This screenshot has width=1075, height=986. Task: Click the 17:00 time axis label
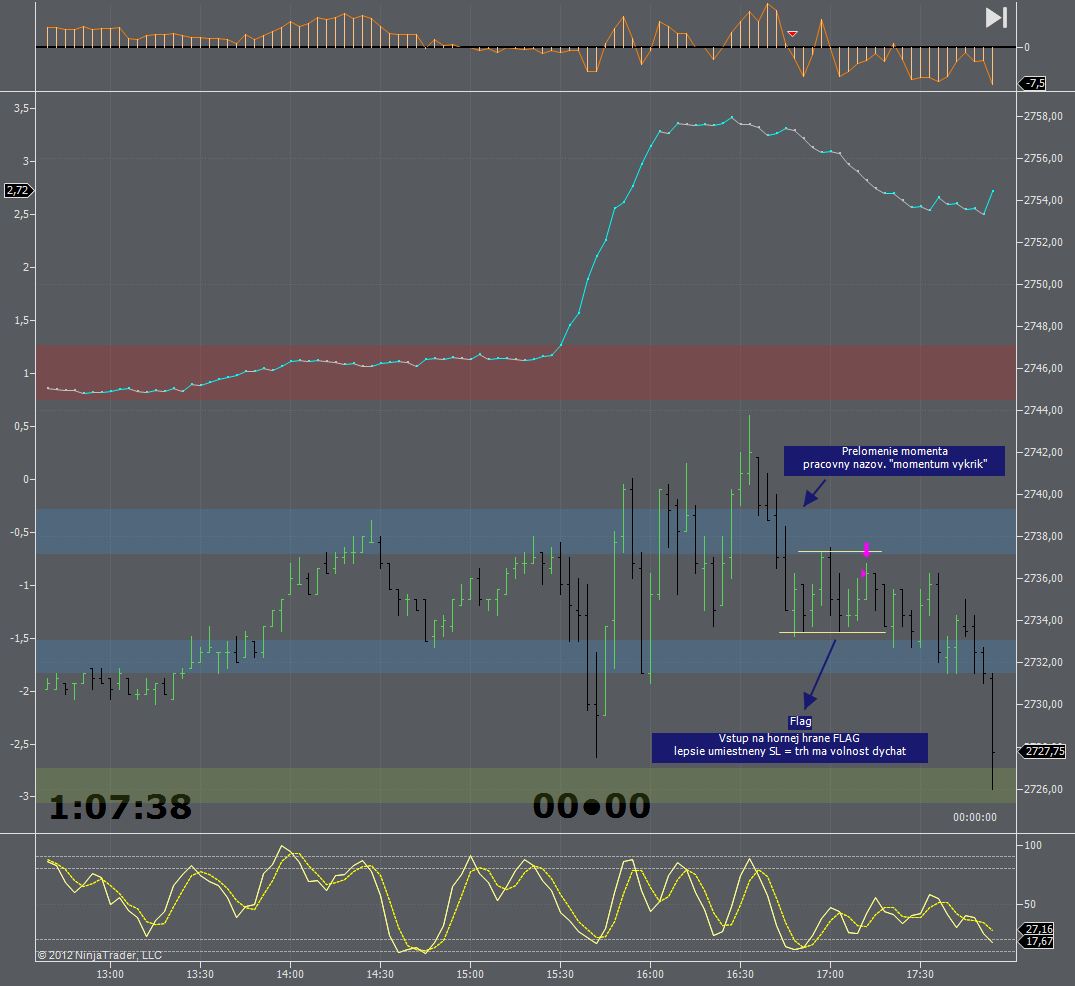click(x=830, y=974)
